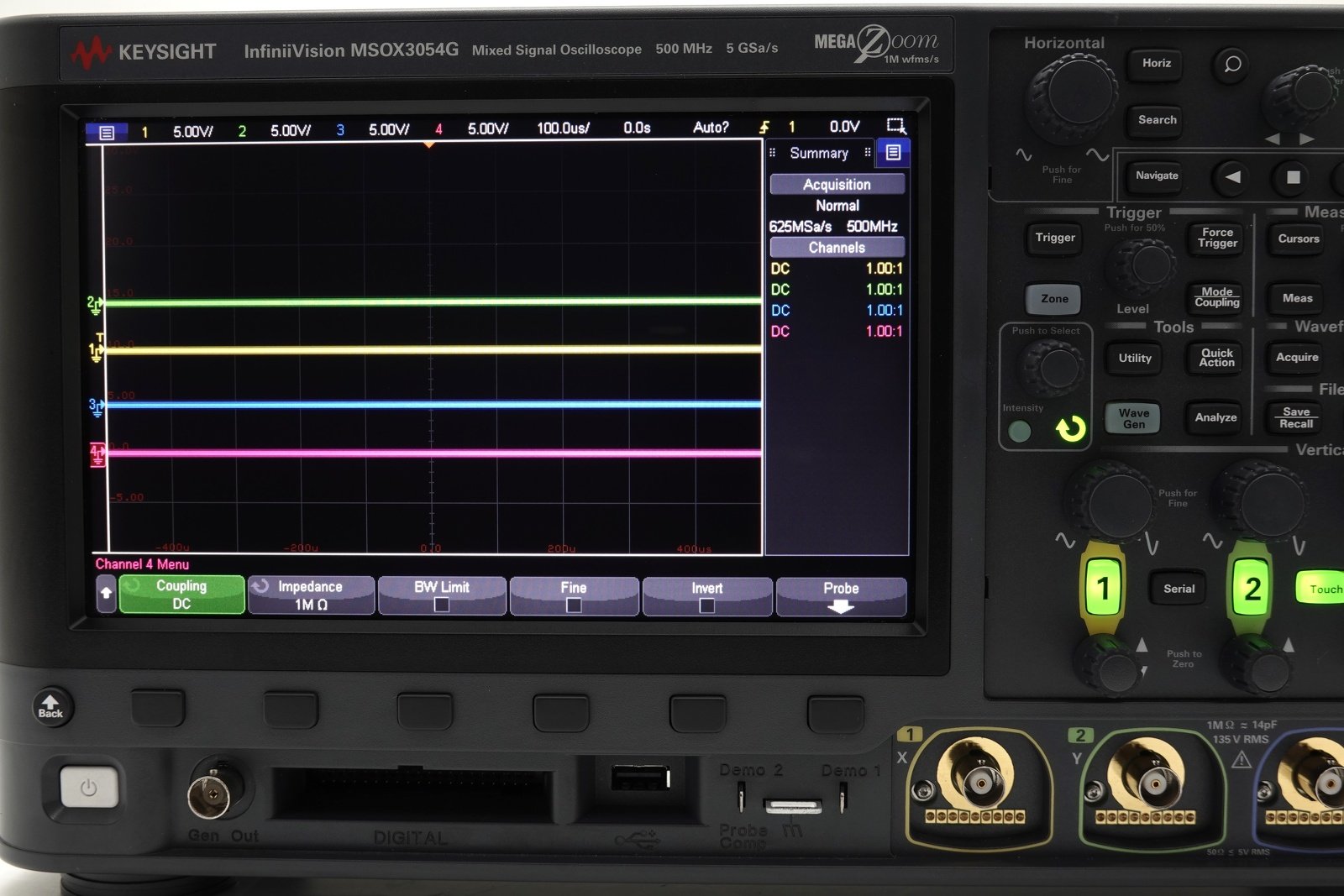Select the channel 3 ground marker on graticule
Viewport: 1344px width, 896px height.
click(x=97, y=406)
